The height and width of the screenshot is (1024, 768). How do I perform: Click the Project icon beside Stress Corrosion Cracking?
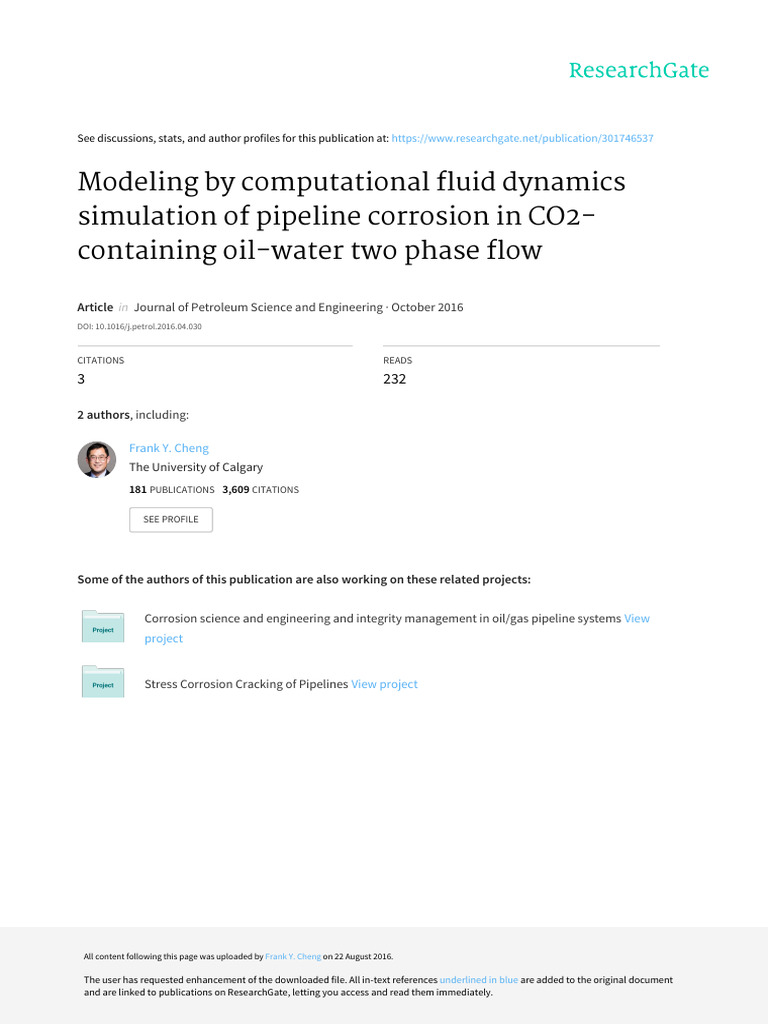tap(103, 681)
